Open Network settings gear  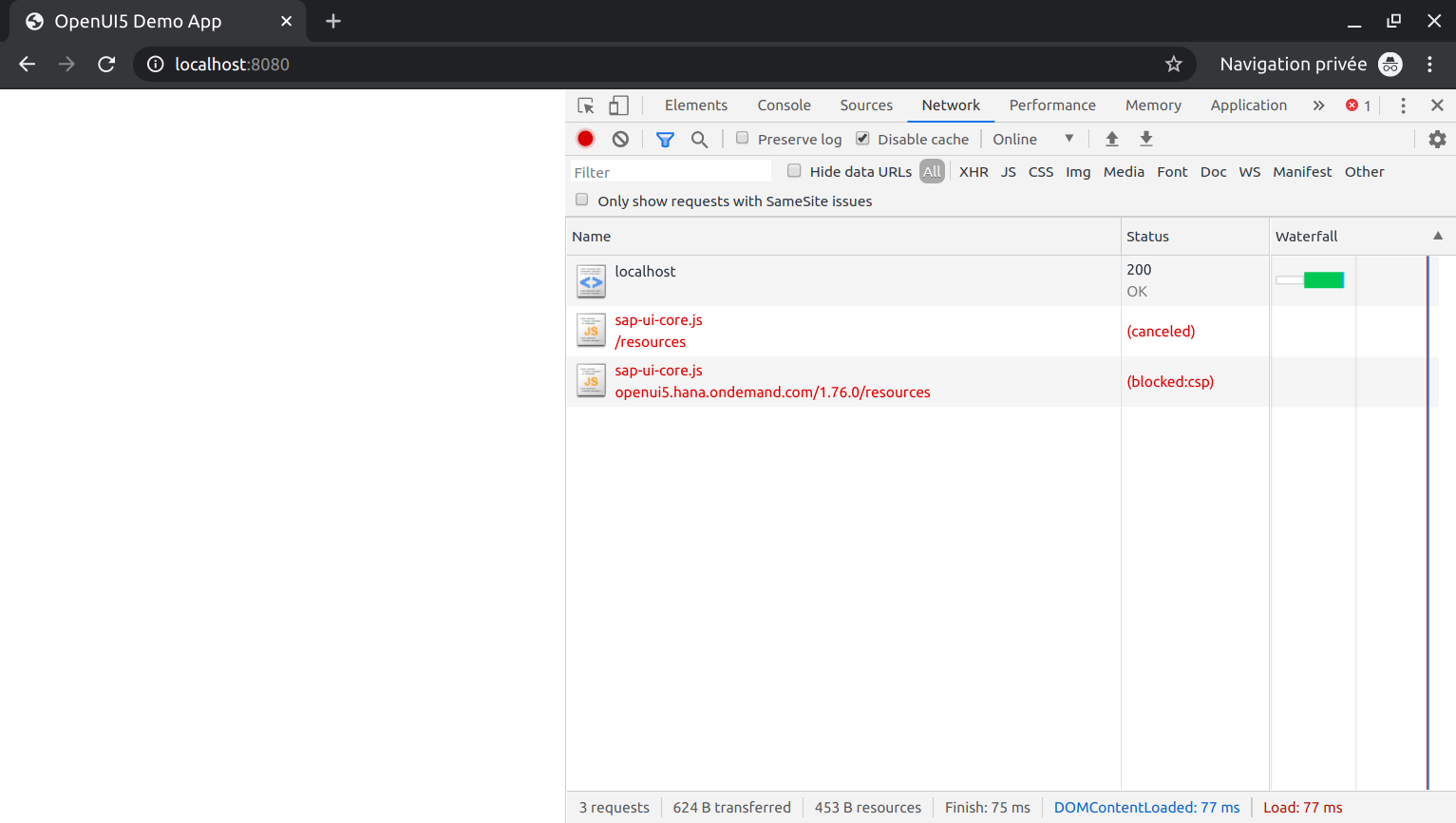tap(1437, 139)
